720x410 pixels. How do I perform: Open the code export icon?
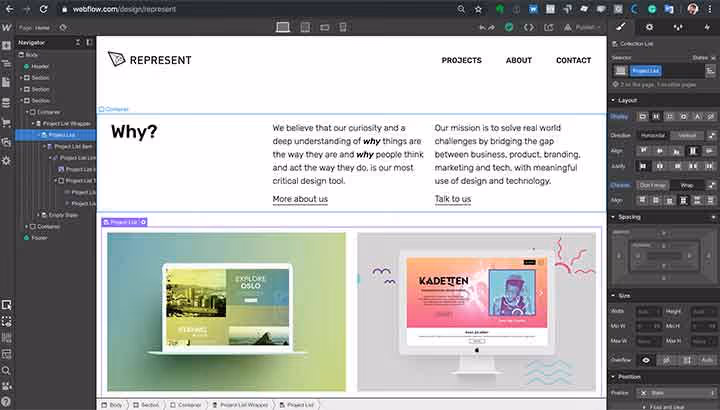click(529, 28)
